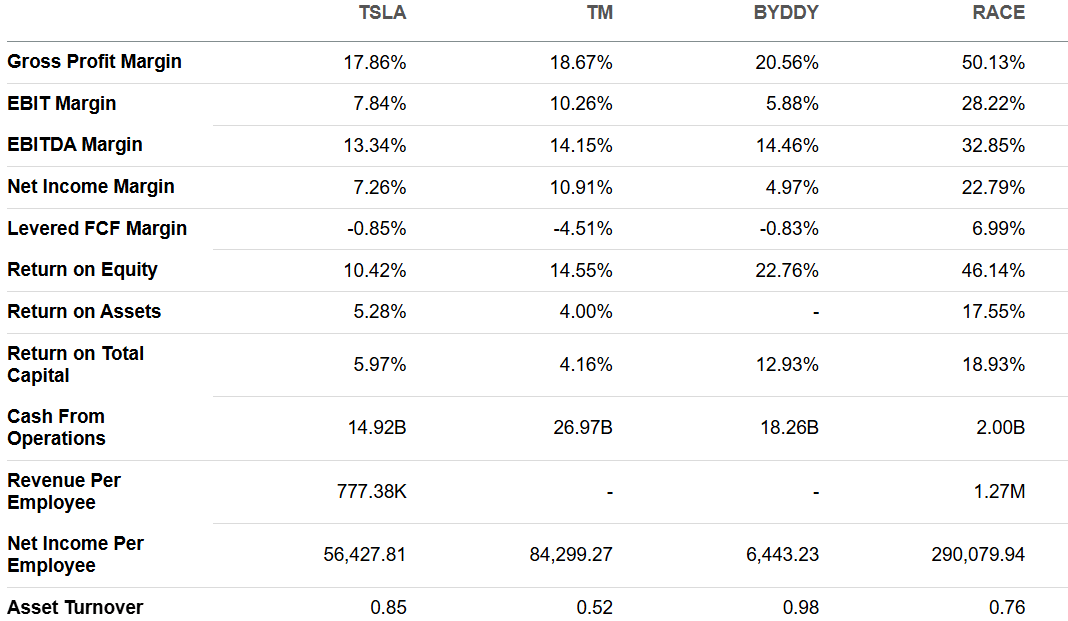Image resolution: width=1068 pixels, height=621 pixels.
Task: Click TM's 26.97B cash from operations
Action: tap(583, 428)
